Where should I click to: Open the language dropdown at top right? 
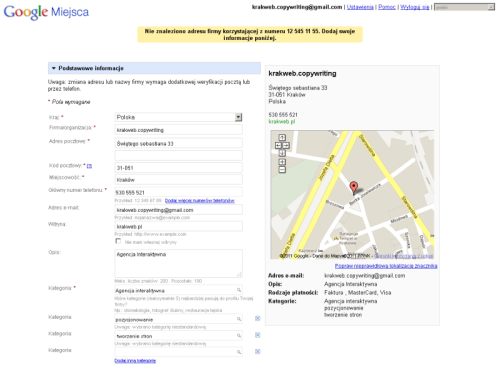tap(464, 7)
